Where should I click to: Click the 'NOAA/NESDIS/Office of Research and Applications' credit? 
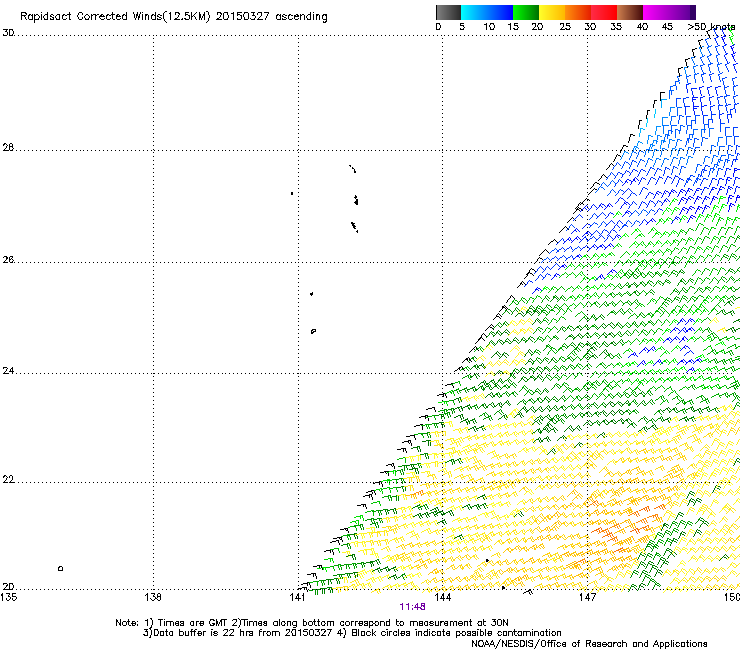(589, 644)
